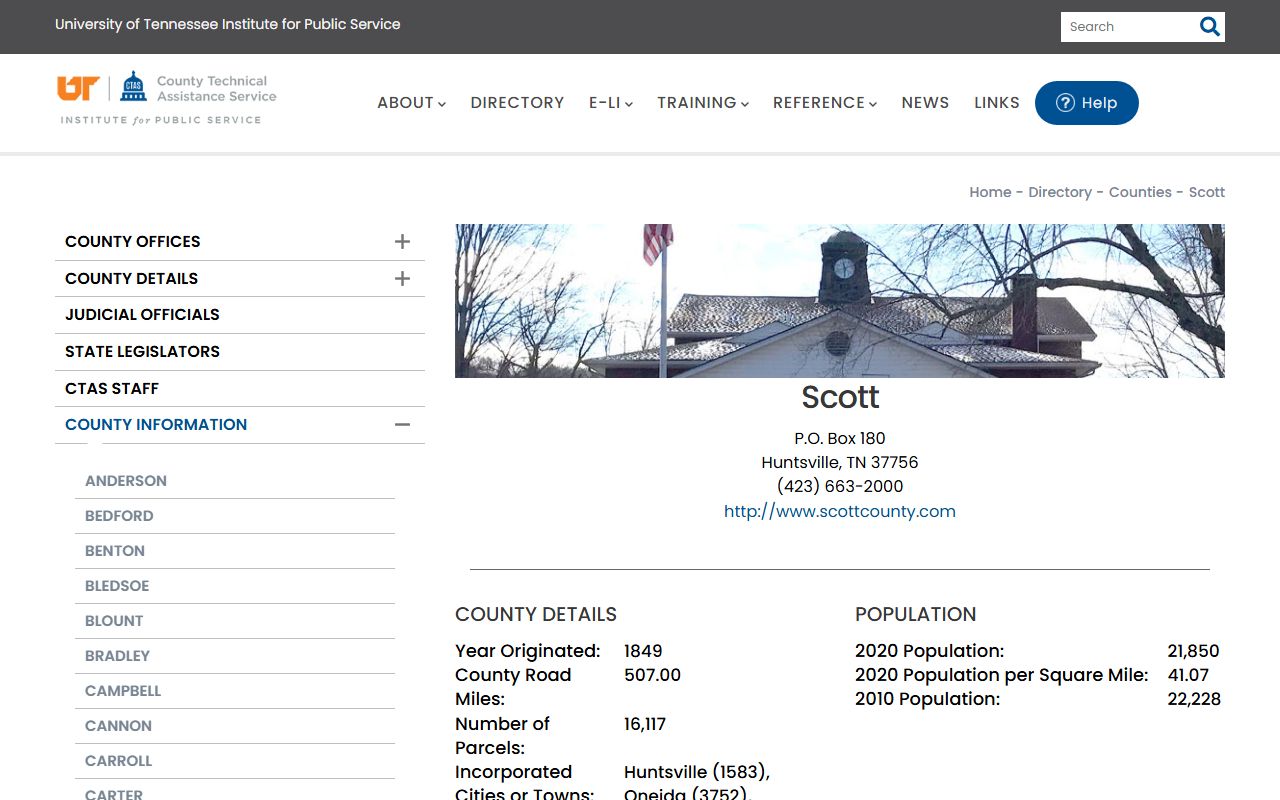This screenshot has width=1280, height=800.
Task: Click the Scott county heading
Action: pos(840,397)
